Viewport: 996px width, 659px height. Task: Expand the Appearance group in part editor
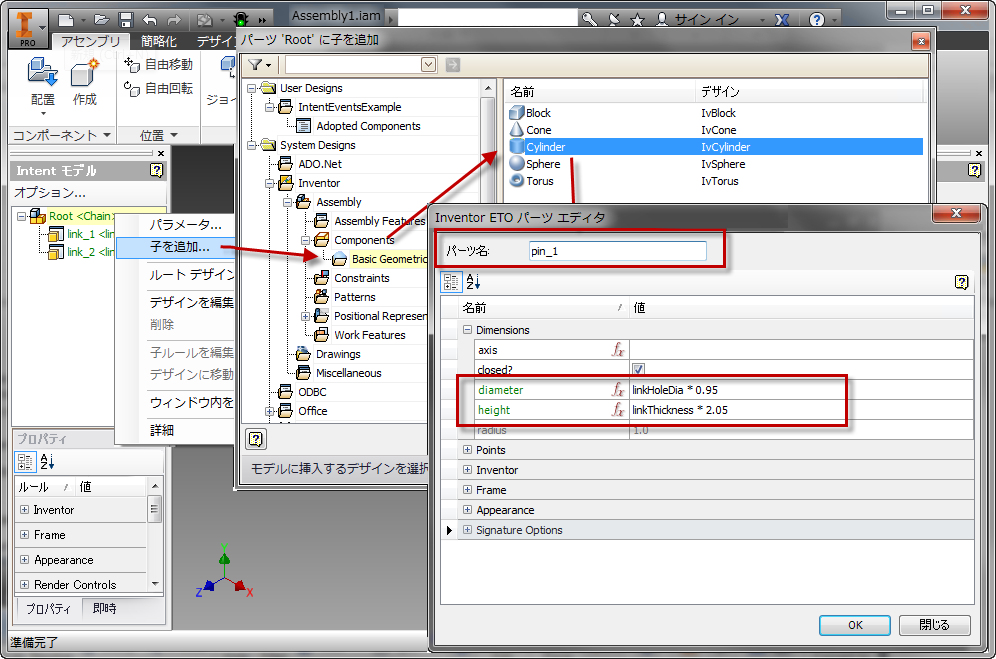tap(468, 510)
